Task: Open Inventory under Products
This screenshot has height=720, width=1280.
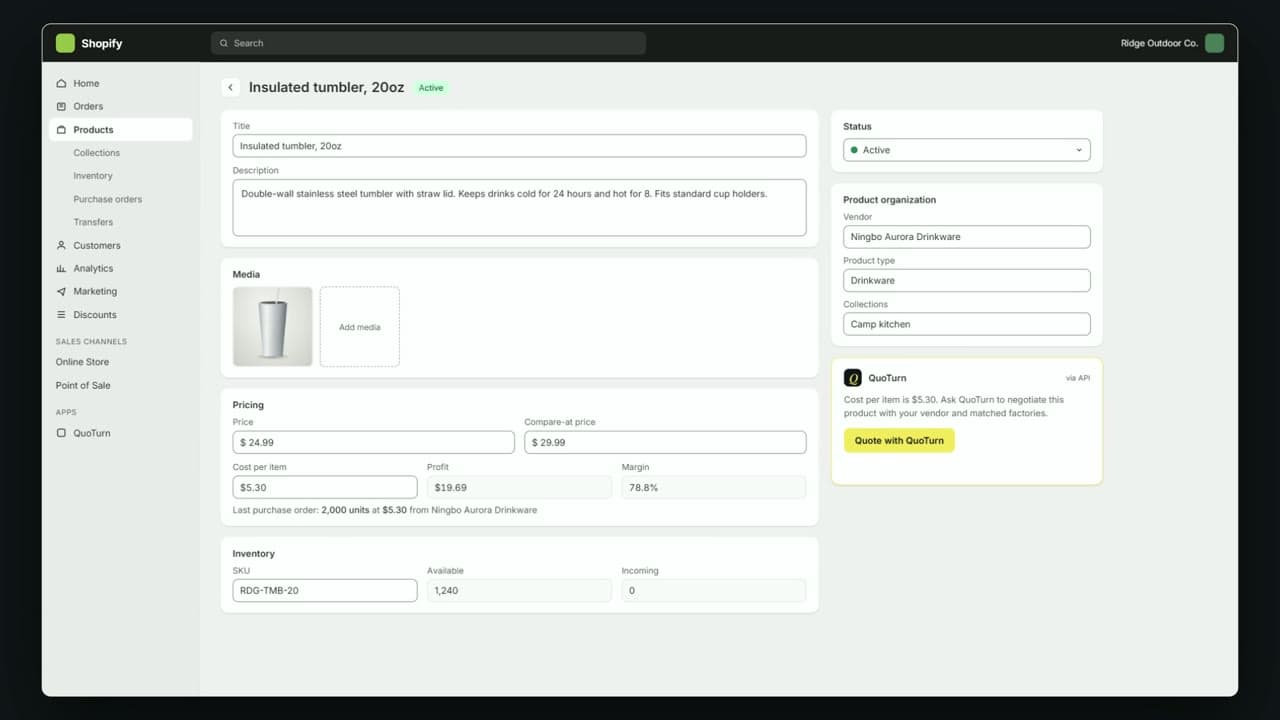Action: tap(93, 176)
